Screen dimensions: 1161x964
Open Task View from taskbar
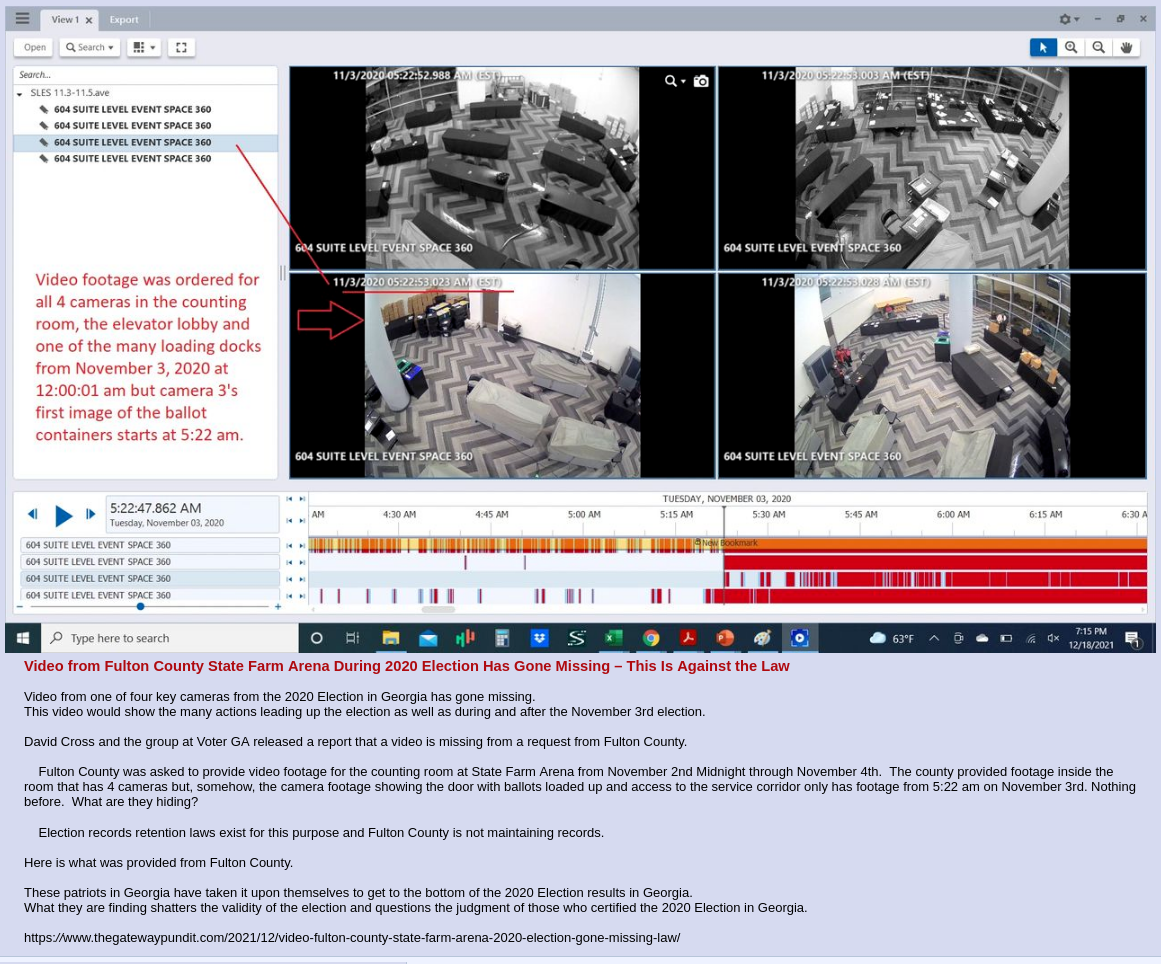353,638
